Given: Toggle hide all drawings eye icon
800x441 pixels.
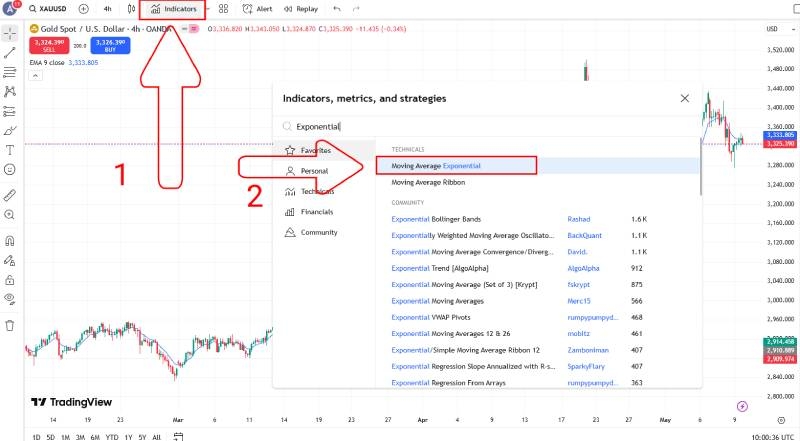Looking at the screenshot, I should [10, 299].
